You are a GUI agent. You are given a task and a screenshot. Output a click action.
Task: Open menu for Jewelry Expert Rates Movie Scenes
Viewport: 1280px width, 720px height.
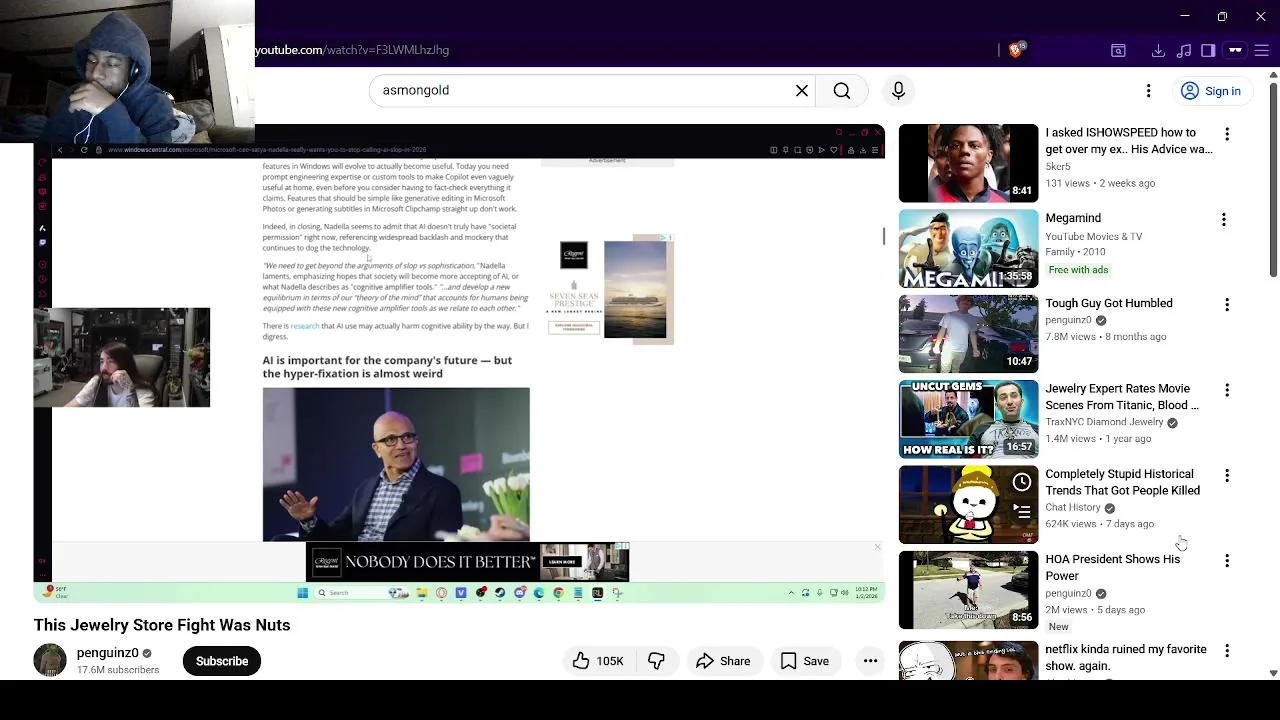pyautogui.click(x=1227, y=390)
